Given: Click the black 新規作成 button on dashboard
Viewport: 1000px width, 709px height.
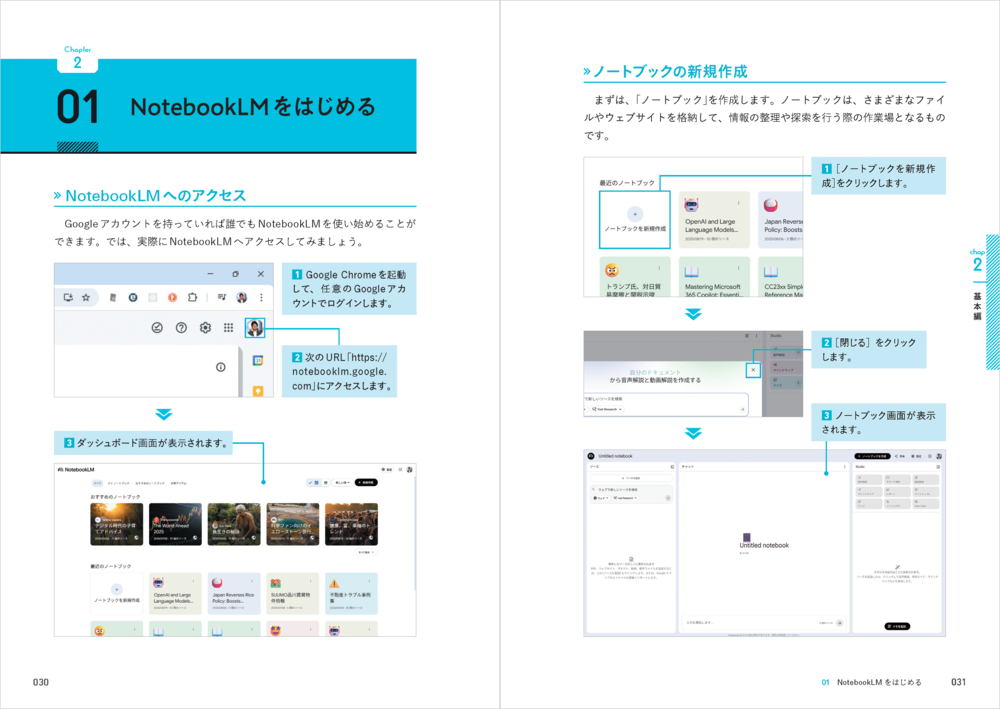Looking at the screenshot, I should coord(366,482).
